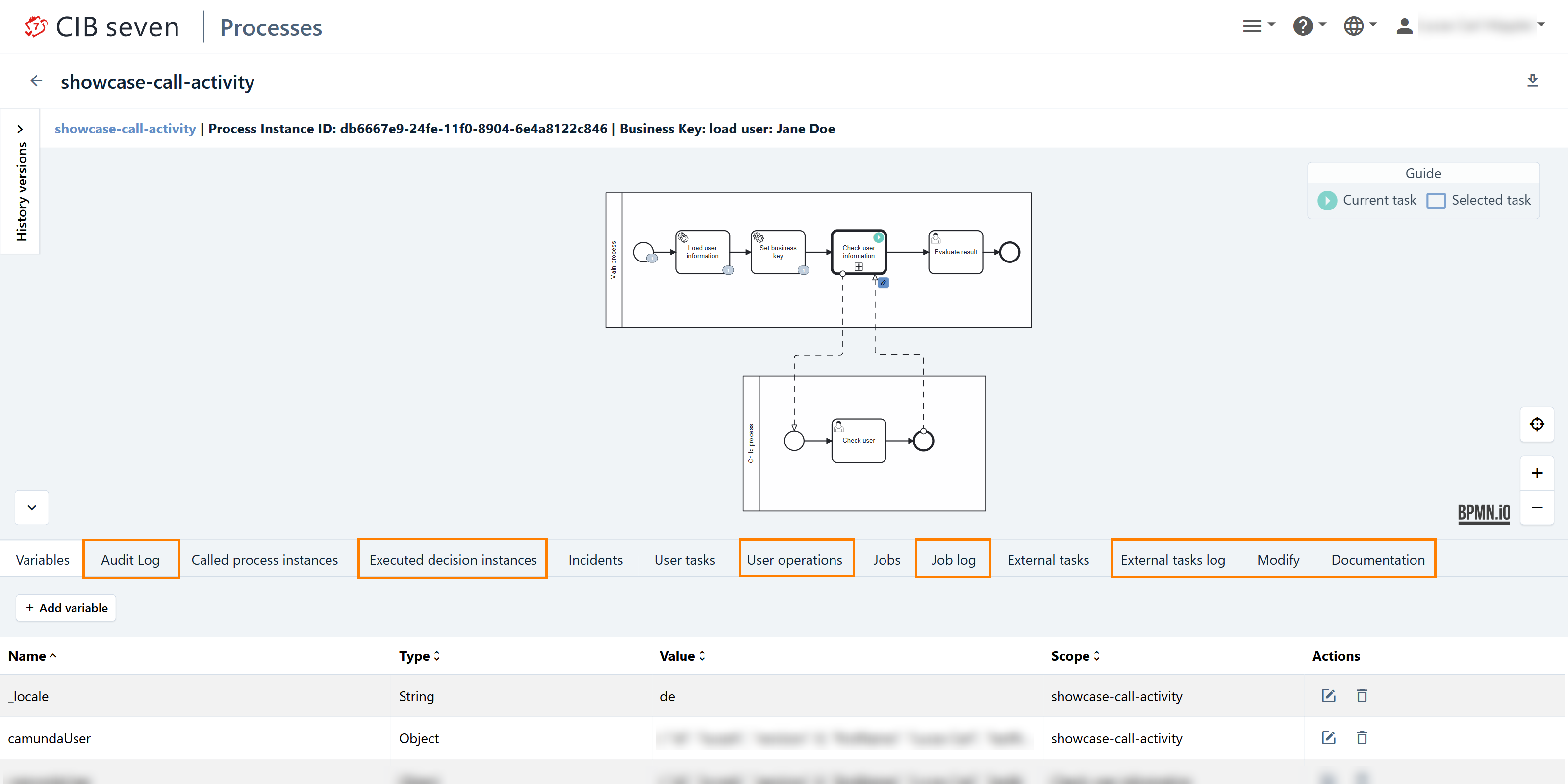1568x784 pixels.
Task: Open the called process link badge
Action: (x=883, y=283)
